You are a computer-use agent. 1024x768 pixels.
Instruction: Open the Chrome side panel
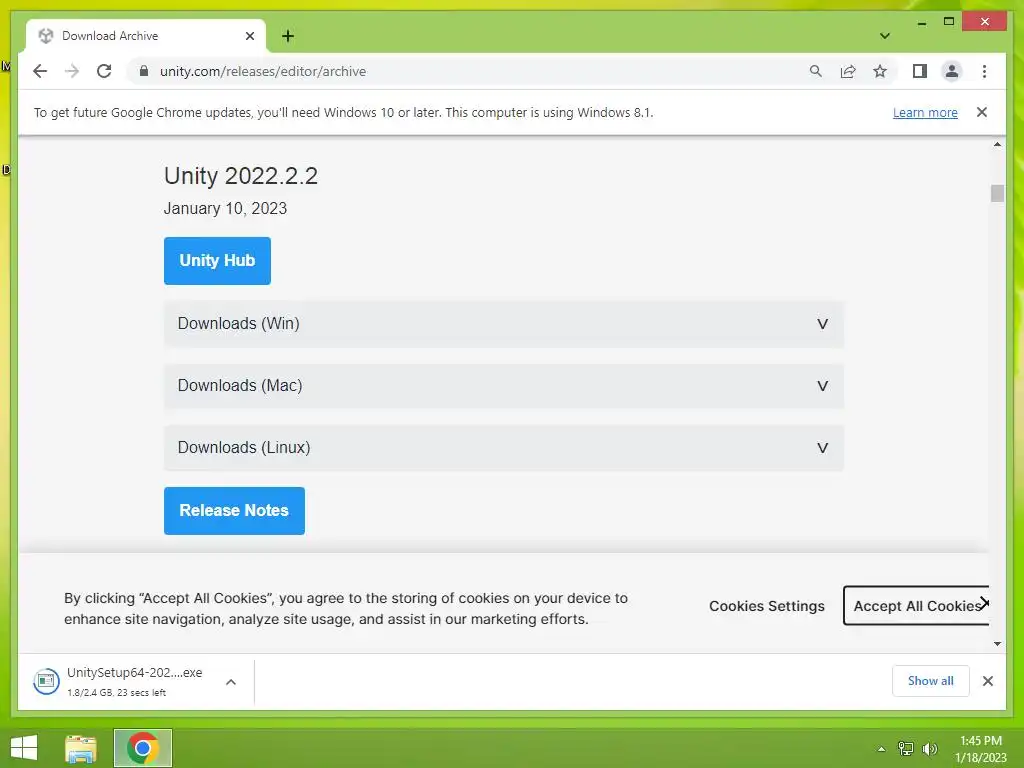click(920, 71)
